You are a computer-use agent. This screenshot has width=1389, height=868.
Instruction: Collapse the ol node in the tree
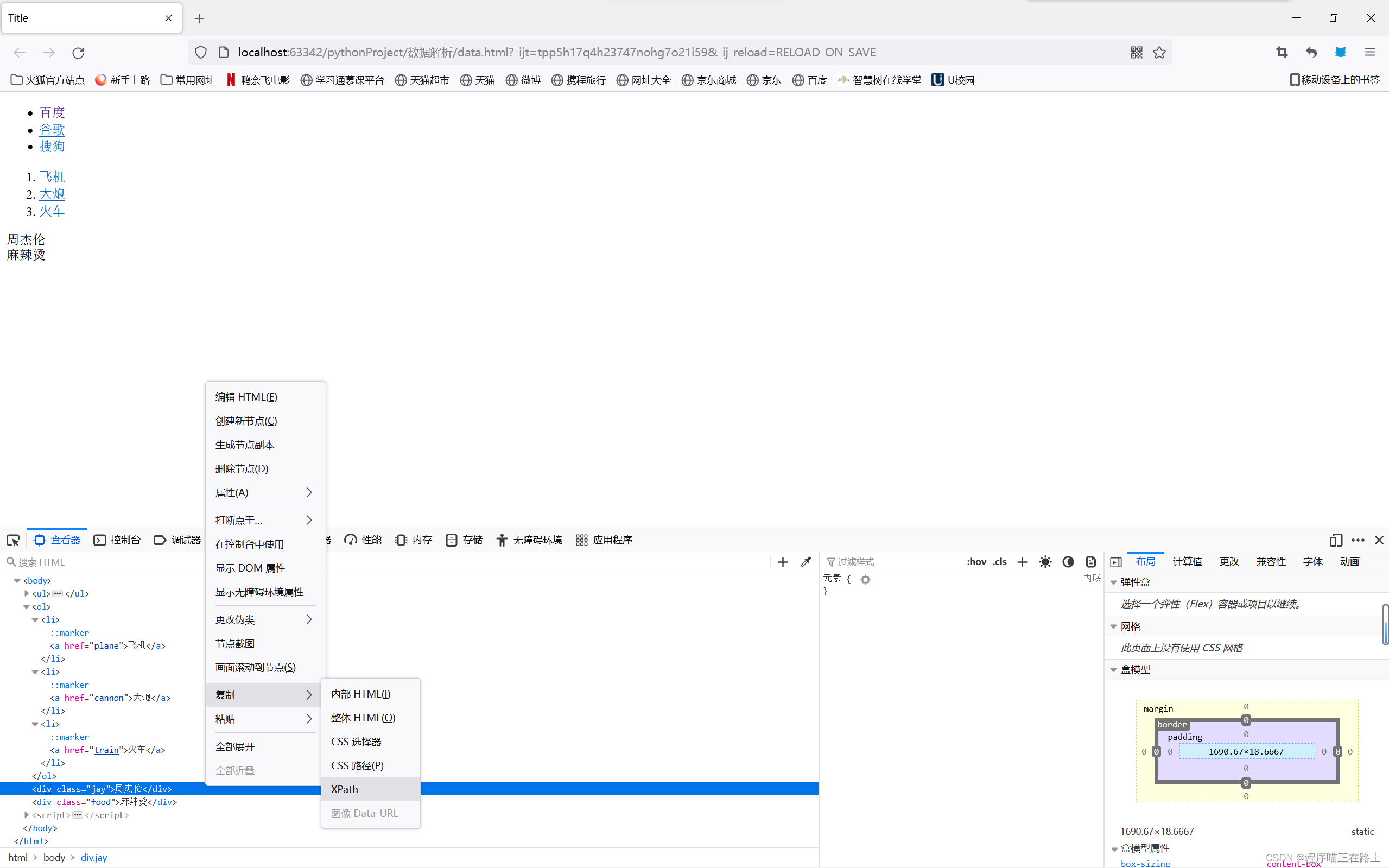coord(27,606)
